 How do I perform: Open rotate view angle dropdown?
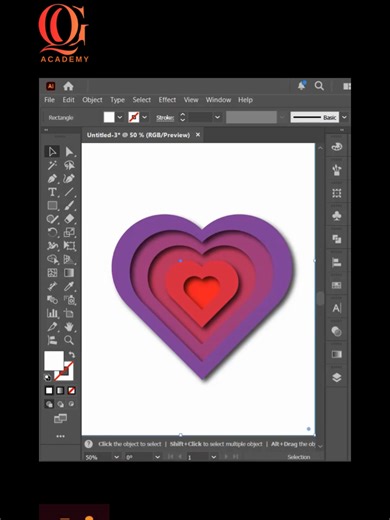pyautogui.click(x=157, y=457)
